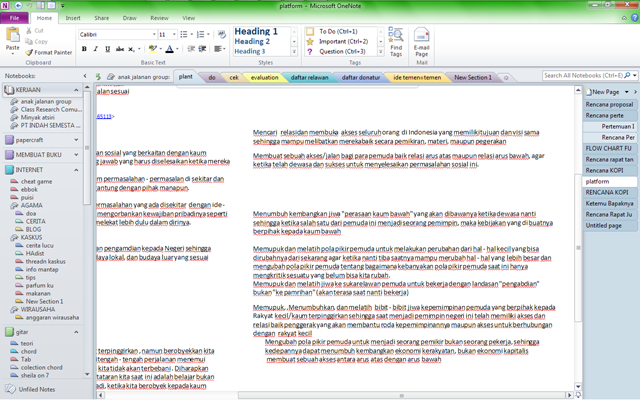
Task: Open the File tab
Action: (x=14, y=18)
